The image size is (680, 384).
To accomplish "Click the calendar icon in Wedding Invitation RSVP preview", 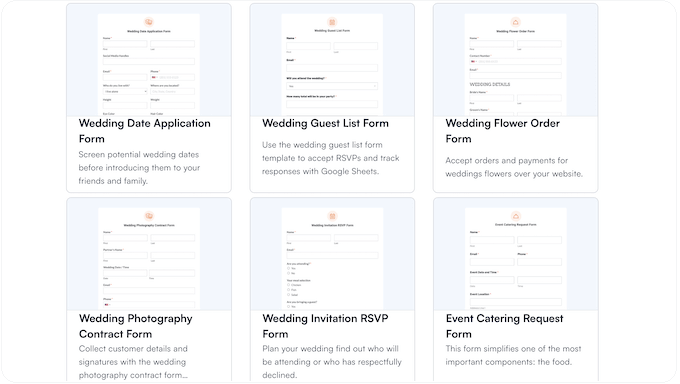I will click(x=333, y=216).
